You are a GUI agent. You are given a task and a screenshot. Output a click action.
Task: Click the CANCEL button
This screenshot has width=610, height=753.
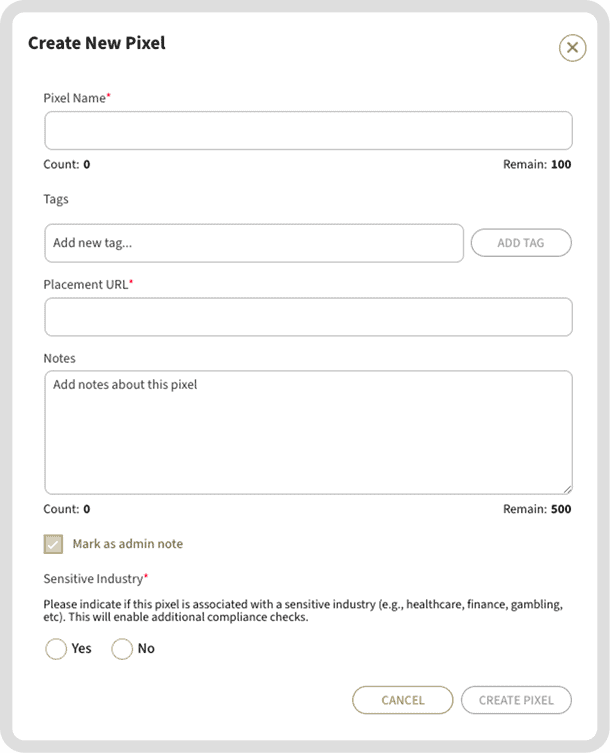[403, 700]
